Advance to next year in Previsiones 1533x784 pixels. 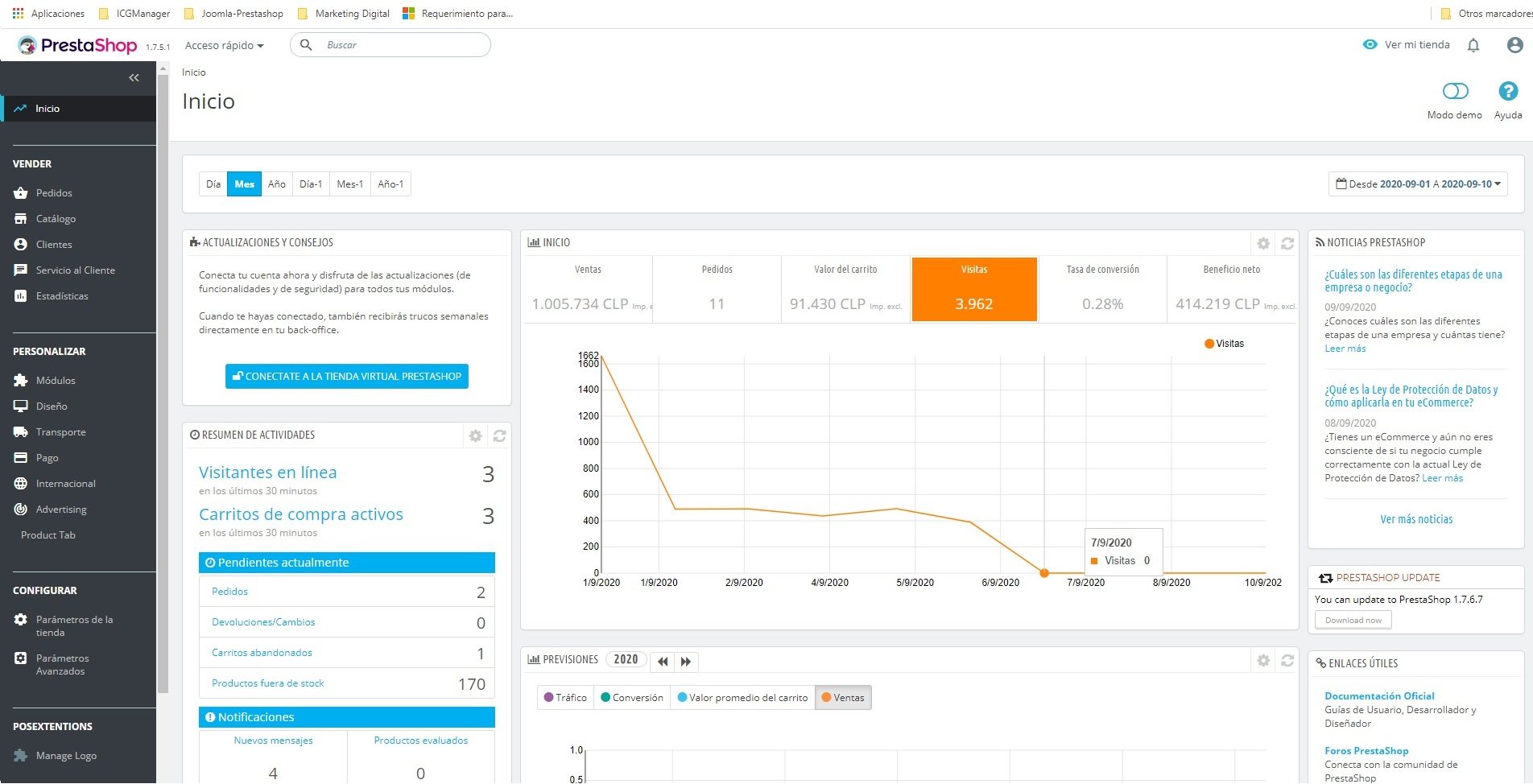pos(686,661)
